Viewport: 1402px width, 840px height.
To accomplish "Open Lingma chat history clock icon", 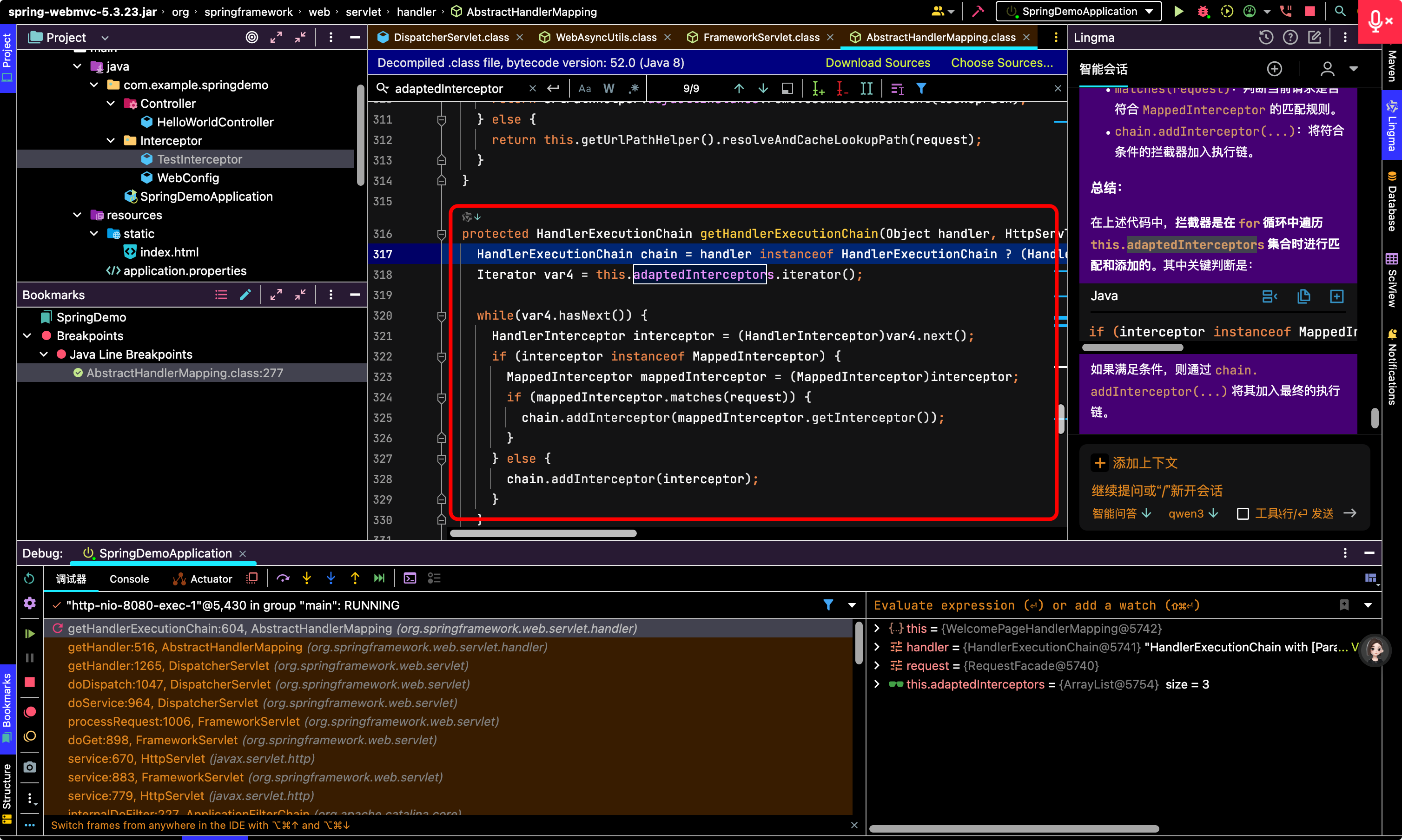I will [x=1266, y=37].
